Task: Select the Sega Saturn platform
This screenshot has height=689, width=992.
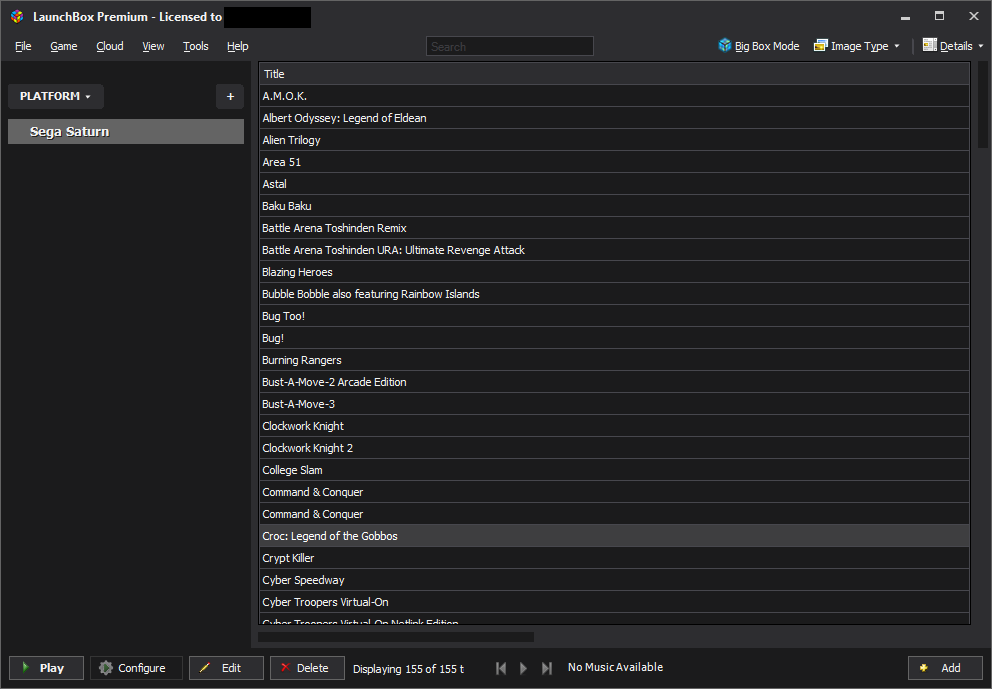Action: pos(126,132)
